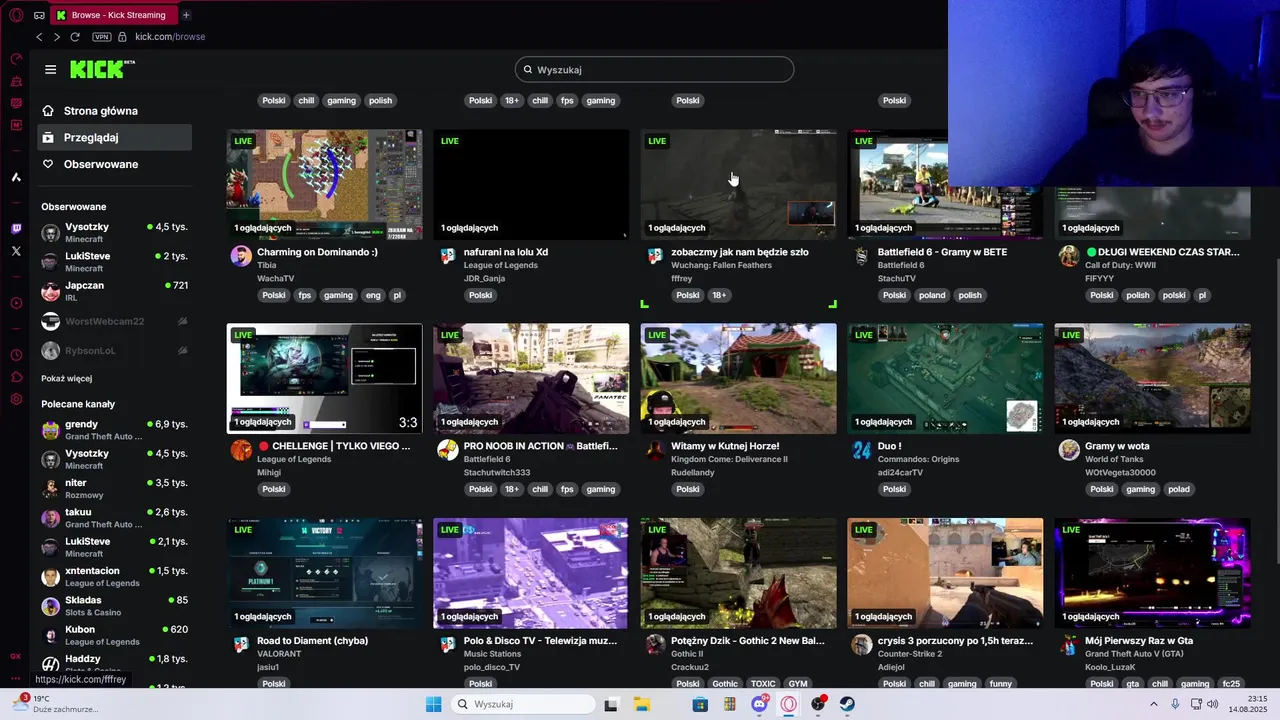
Task: Click the Kick Wyszukaj search field
Action: pyautogui.click(x=655, y=69)
